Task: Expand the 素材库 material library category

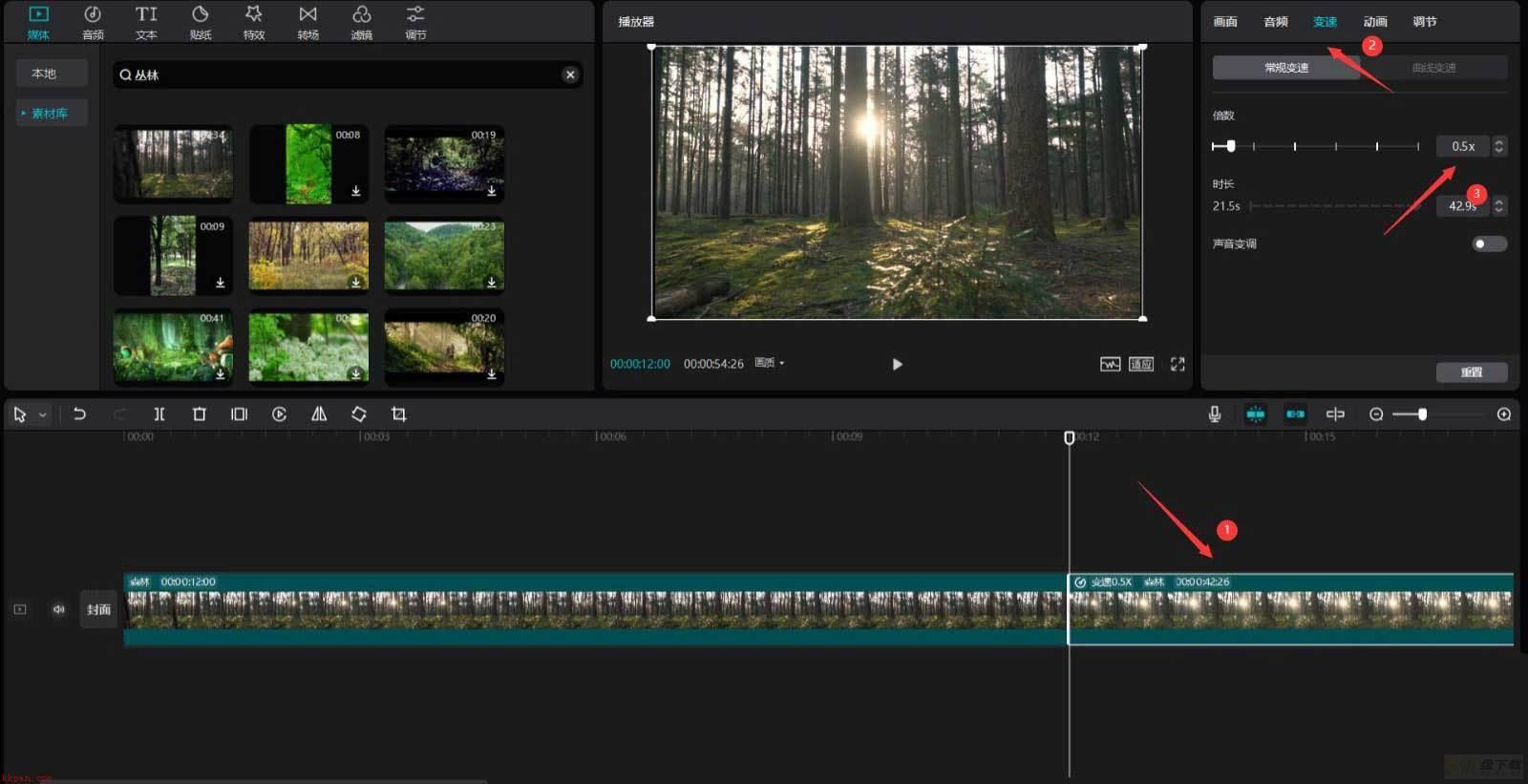Action: click(x=52, y=113)
